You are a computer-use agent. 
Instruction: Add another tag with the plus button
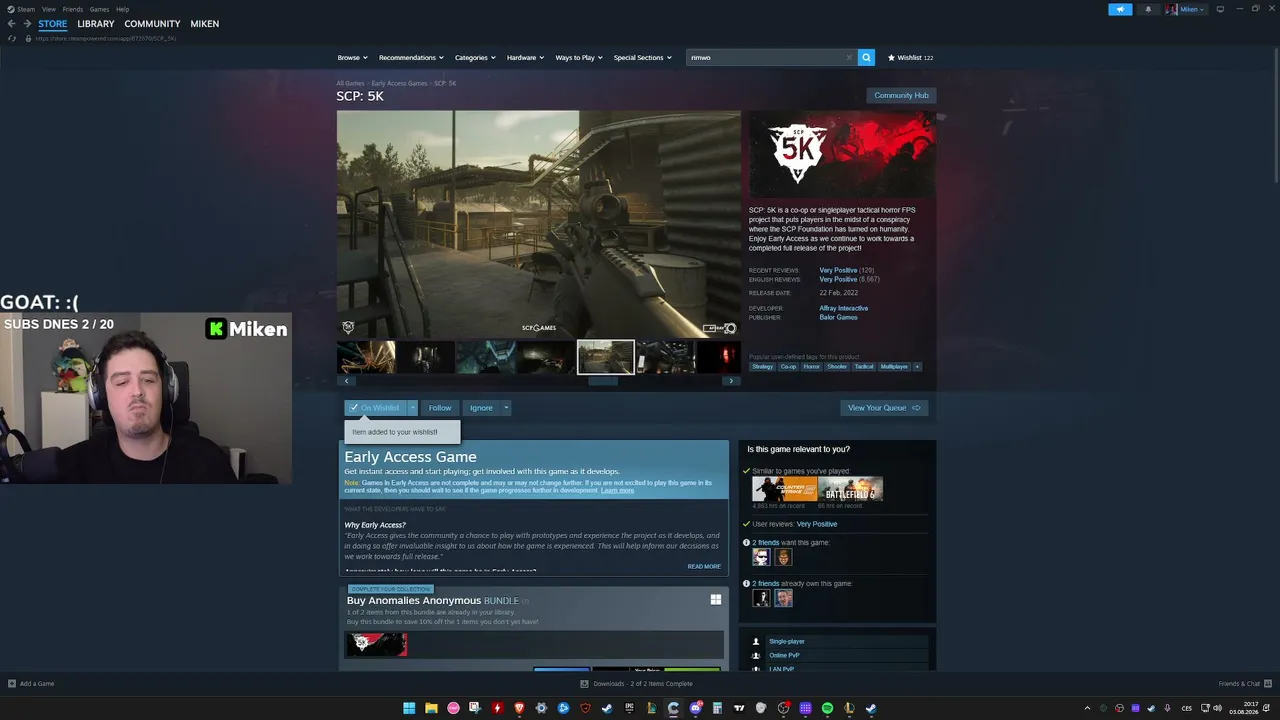pos(917,366)
